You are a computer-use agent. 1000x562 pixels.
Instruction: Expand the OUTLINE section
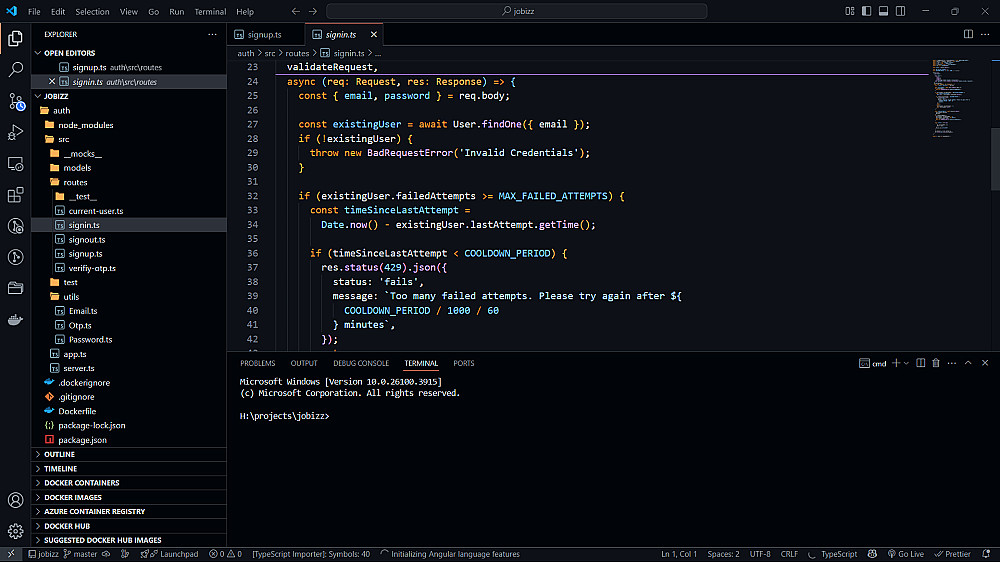click(59, 454)
